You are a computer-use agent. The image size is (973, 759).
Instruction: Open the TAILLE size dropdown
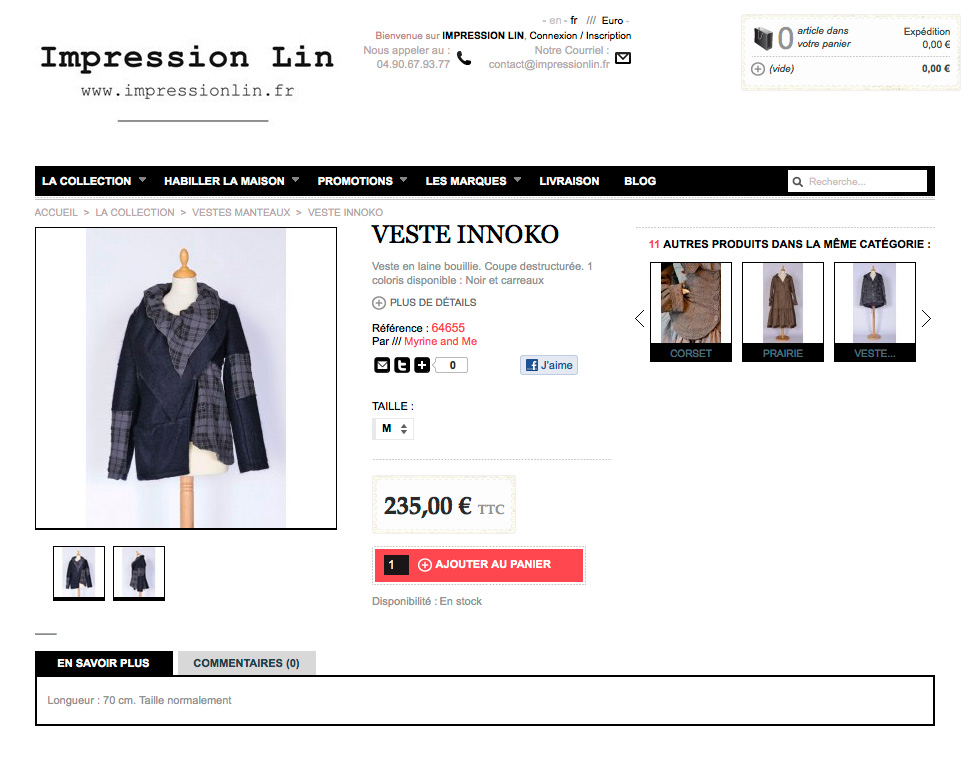[393, 429]
